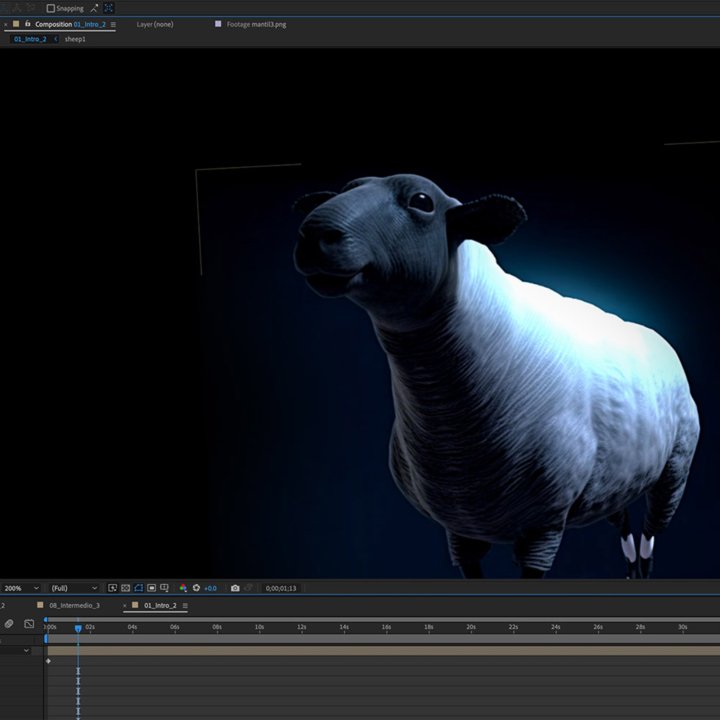Switch to the Layer (none) tab
Screen dimensions: 720x720
(x=155, y=24)
